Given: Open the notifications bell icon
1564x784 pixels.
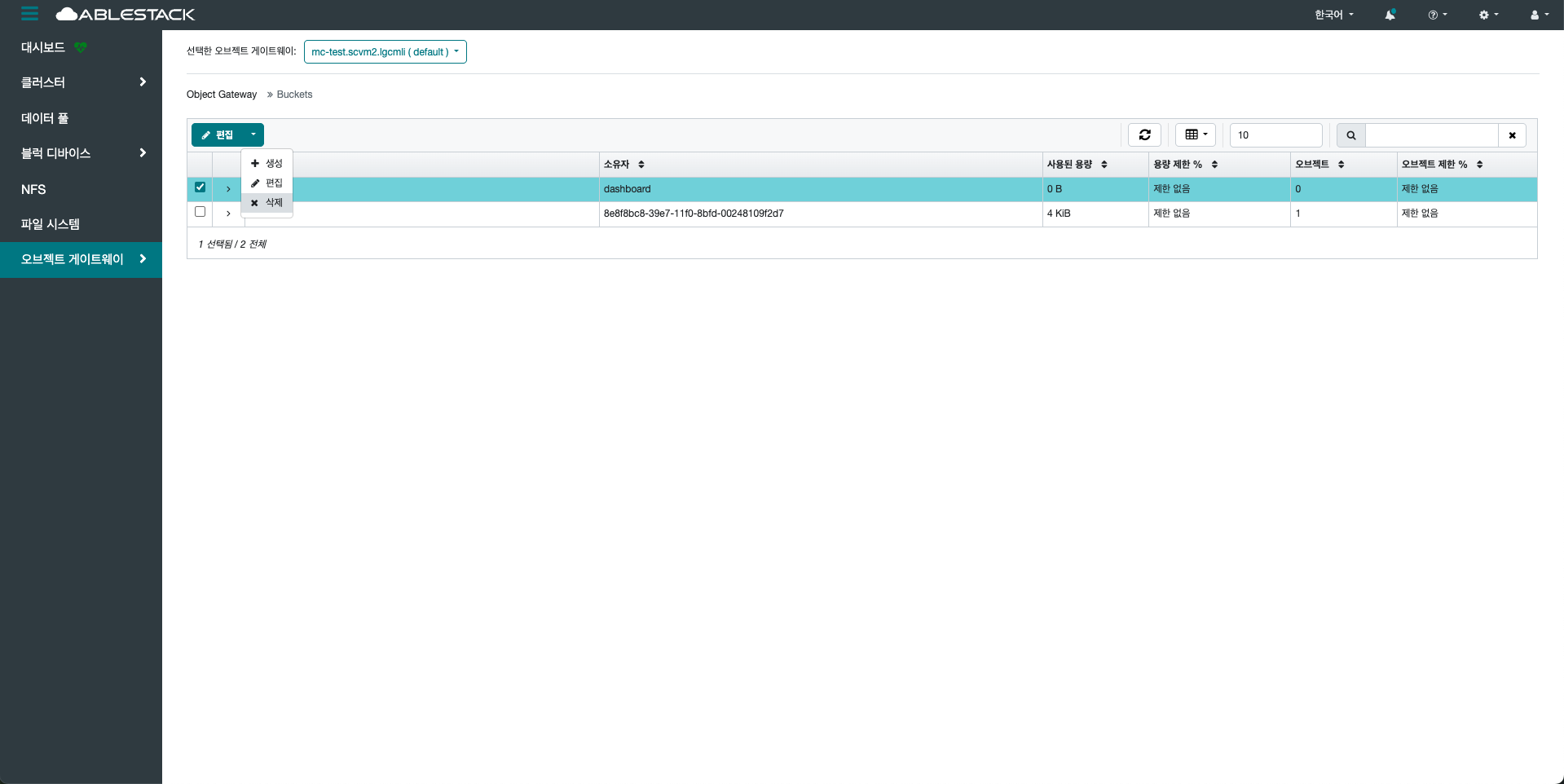Looking at the screenshot, I should tap(1390, 15).
